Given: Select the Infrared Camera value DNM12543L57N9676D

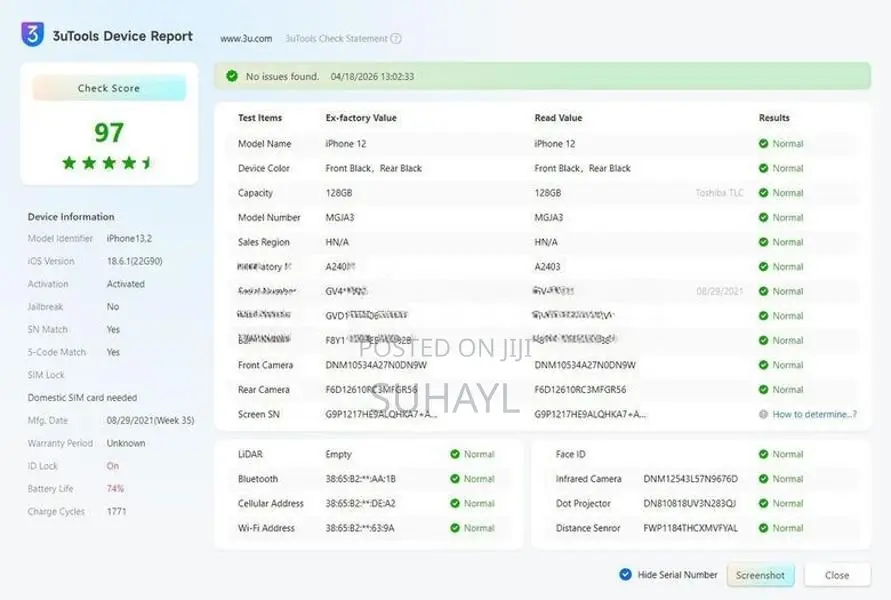Looking at the screenshot, I should click(x=690, y=479).
